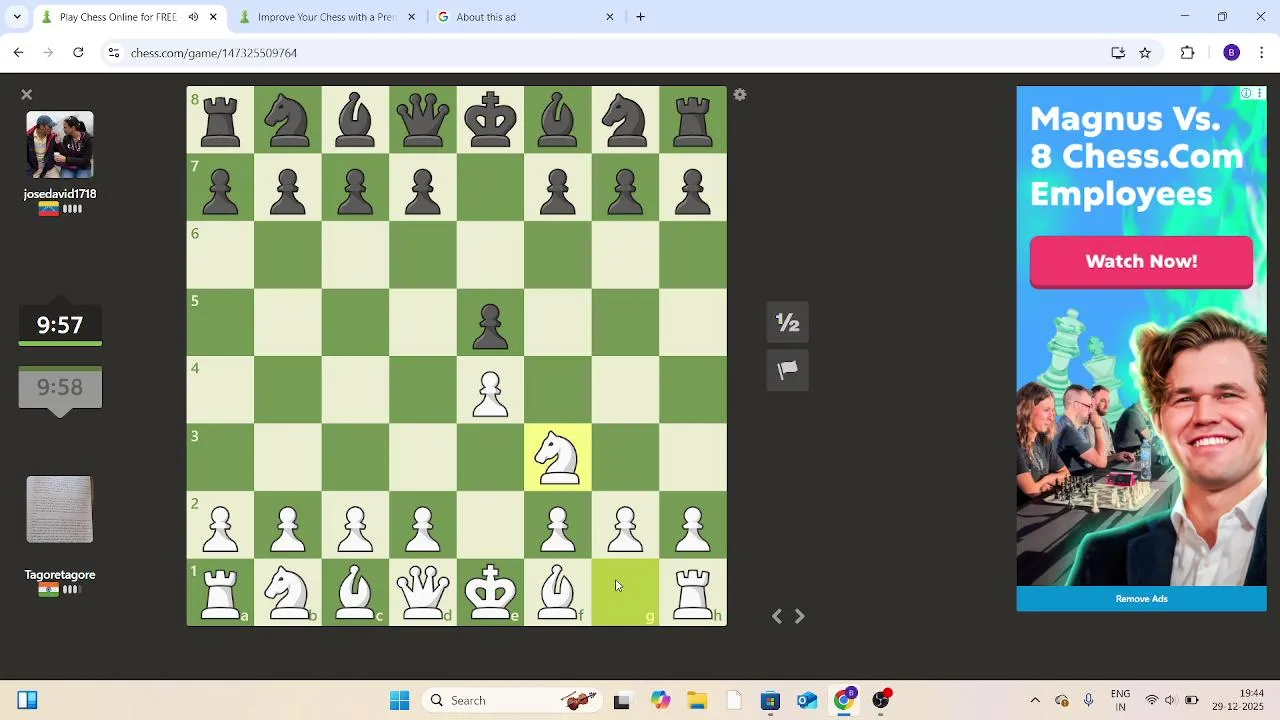Go to next move arrow
The width and height of the screenshot is (1280, 720).
799,617
